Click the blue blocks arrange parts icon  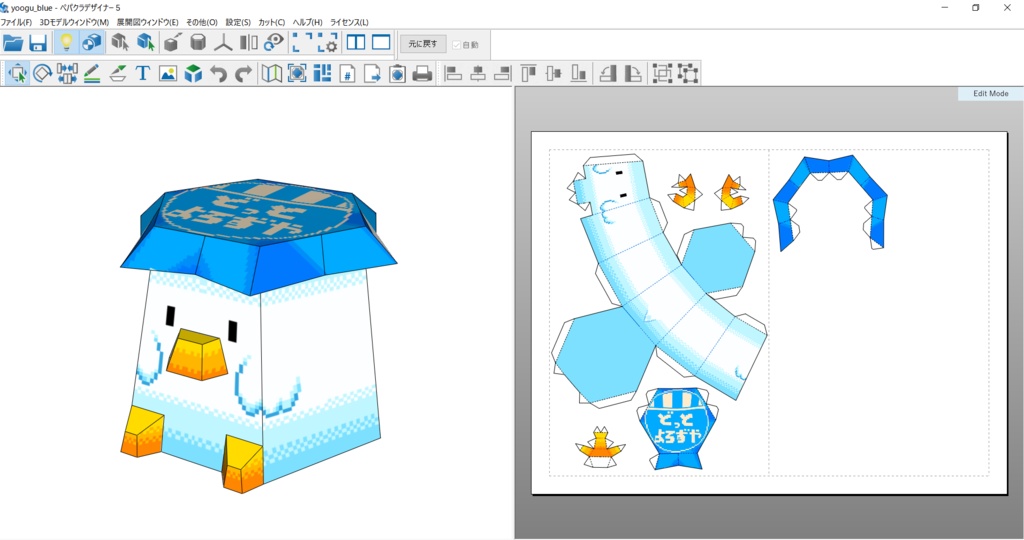(x=322, y=73)
